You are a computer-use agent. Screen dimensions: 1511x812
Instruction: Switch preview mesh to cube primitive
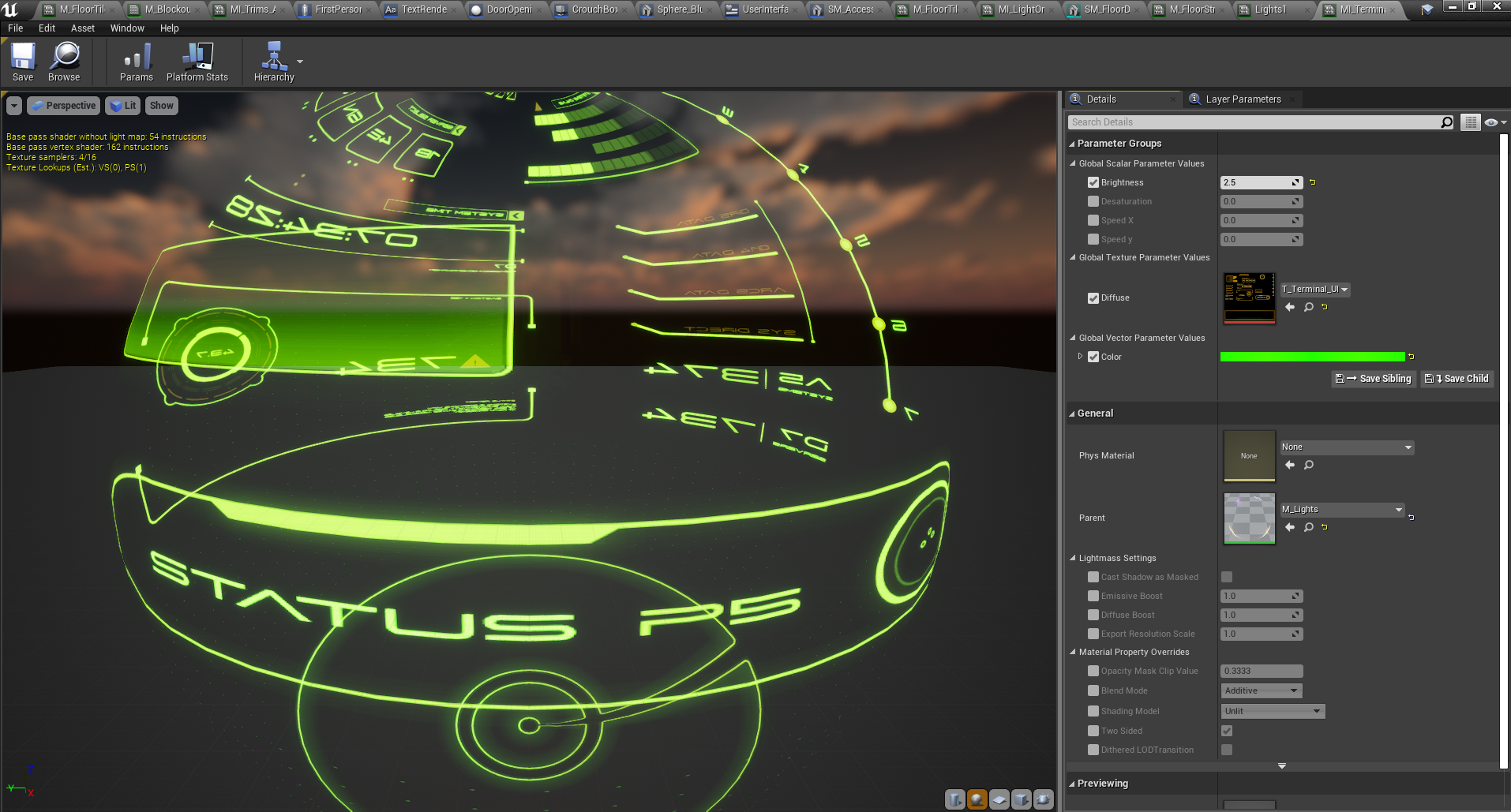pos(1022,799)
